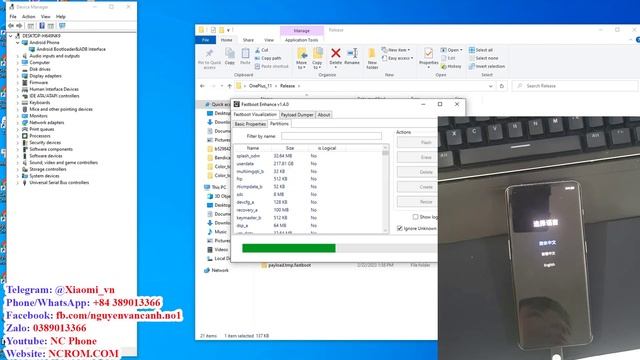Open Device Manager File menu

pos(13,17)
